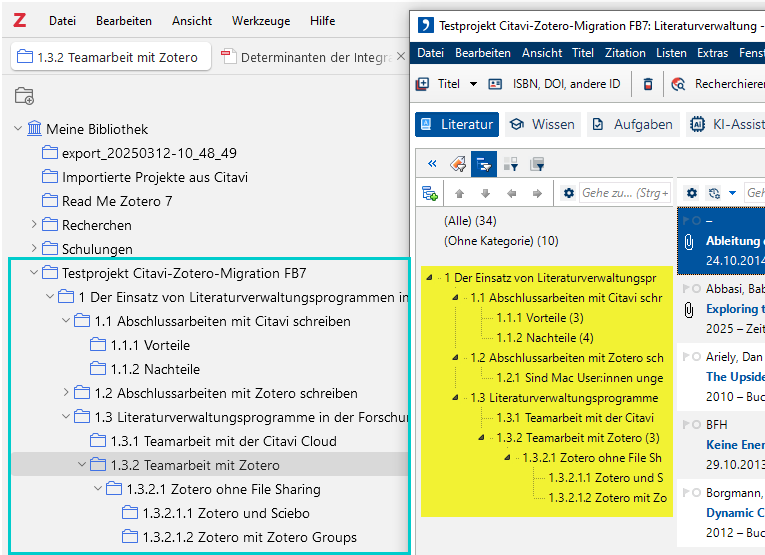Collapse 1.3.2.1 Zotero ohne File Sharing in Zotero
Viewport: 765px width, 555px height.
[x=98, y=488]
